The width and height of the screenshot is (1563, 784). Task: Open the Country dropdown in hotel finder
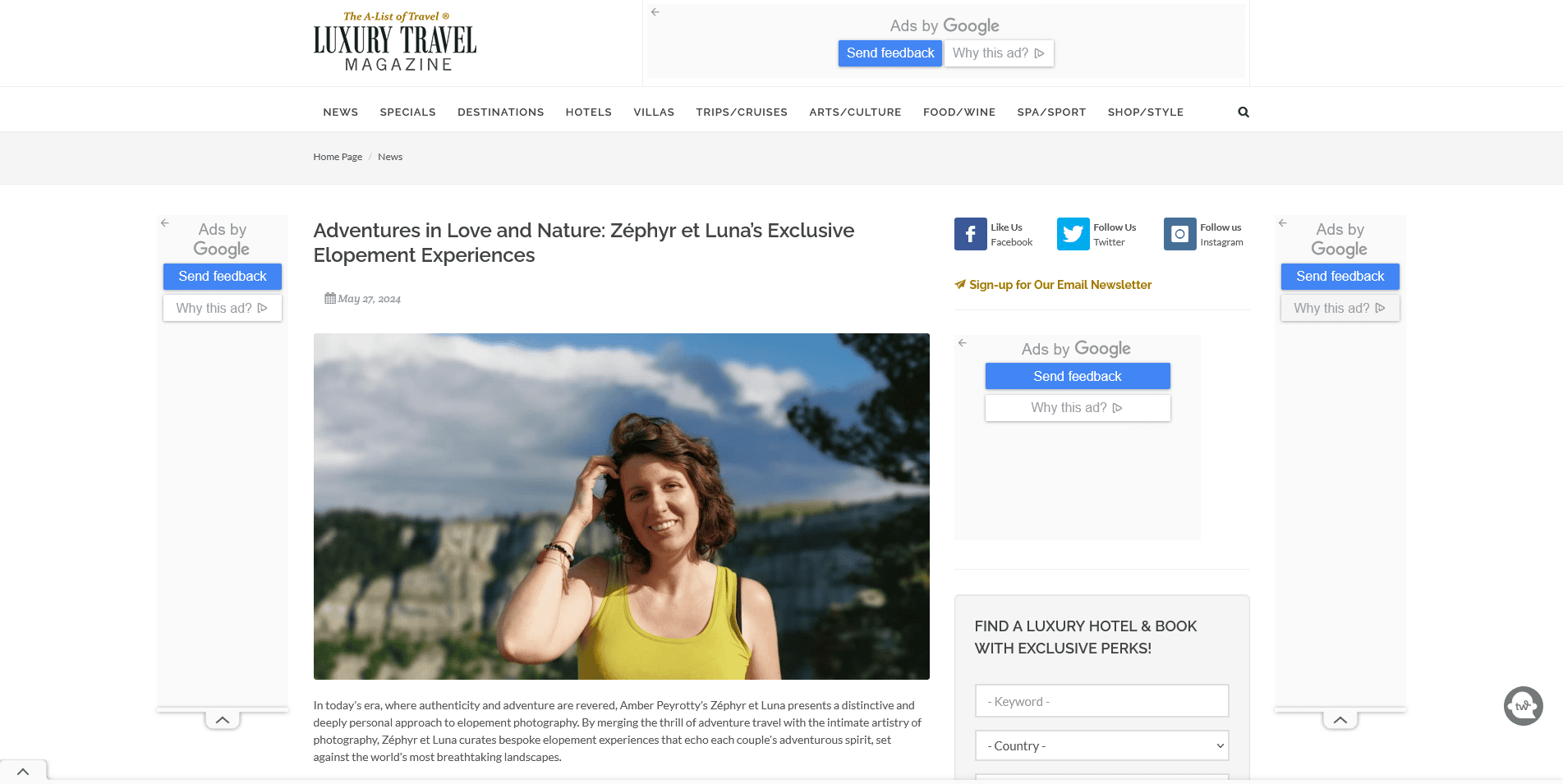[x=1101, y=745]
